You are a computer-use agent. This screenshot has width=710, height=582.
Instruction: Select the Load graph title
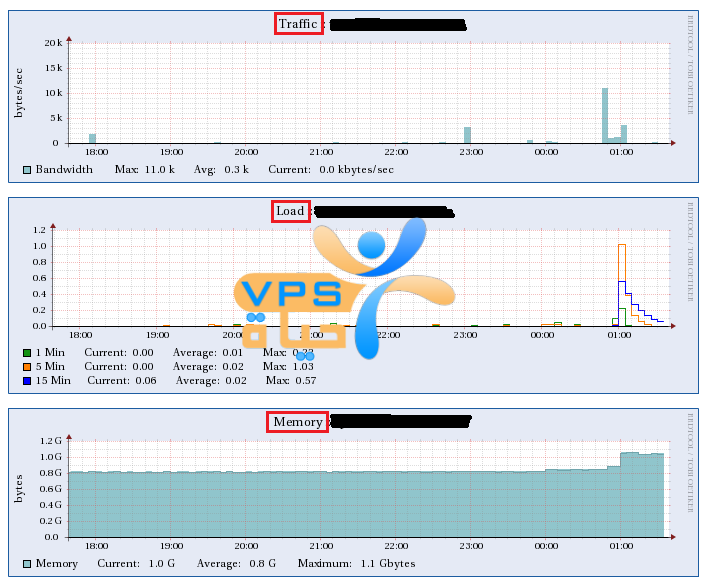(290, 211)
